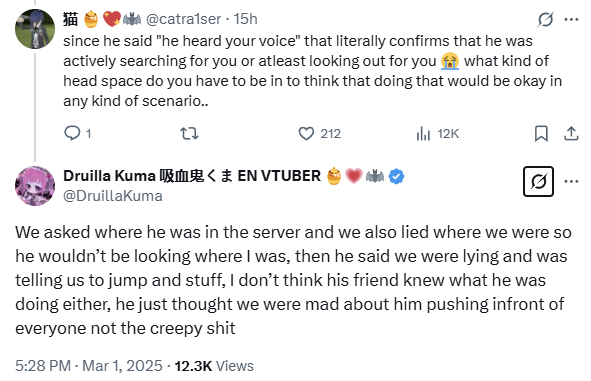Click the 猫 display name
This screenshot has width=591, height=381.
tap(70, 19)
